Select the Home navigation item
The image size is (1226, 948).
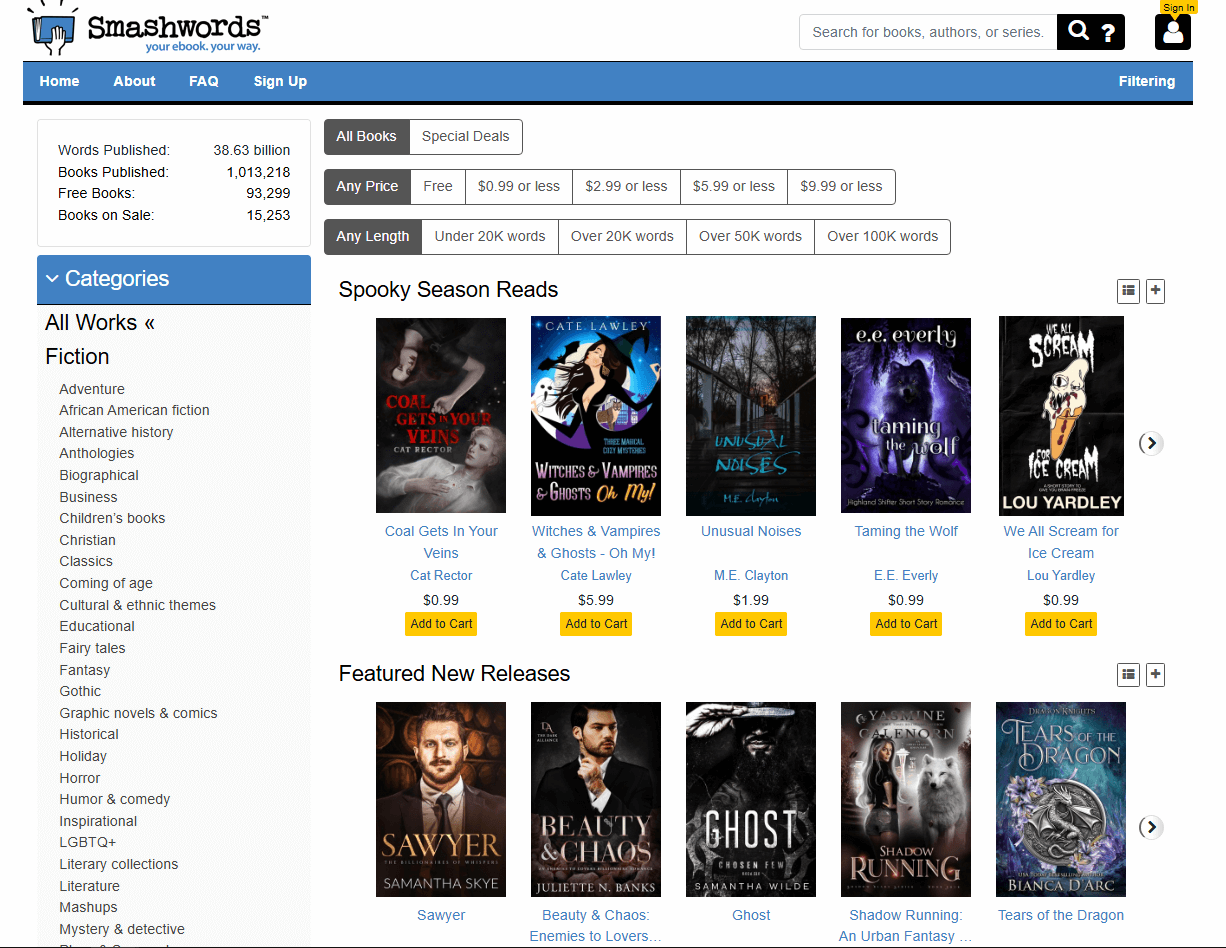(x=59, y=81)
